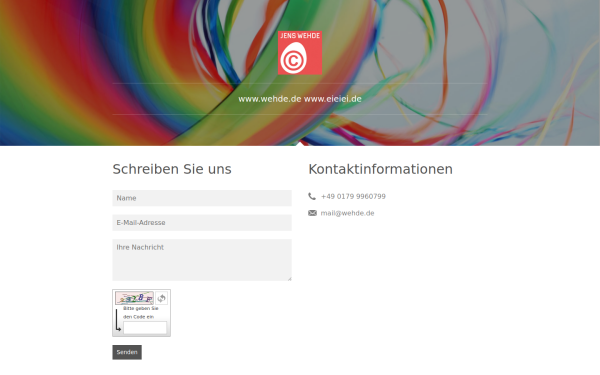
Task: Focus the Name input field
Action: tap(202, 198)
